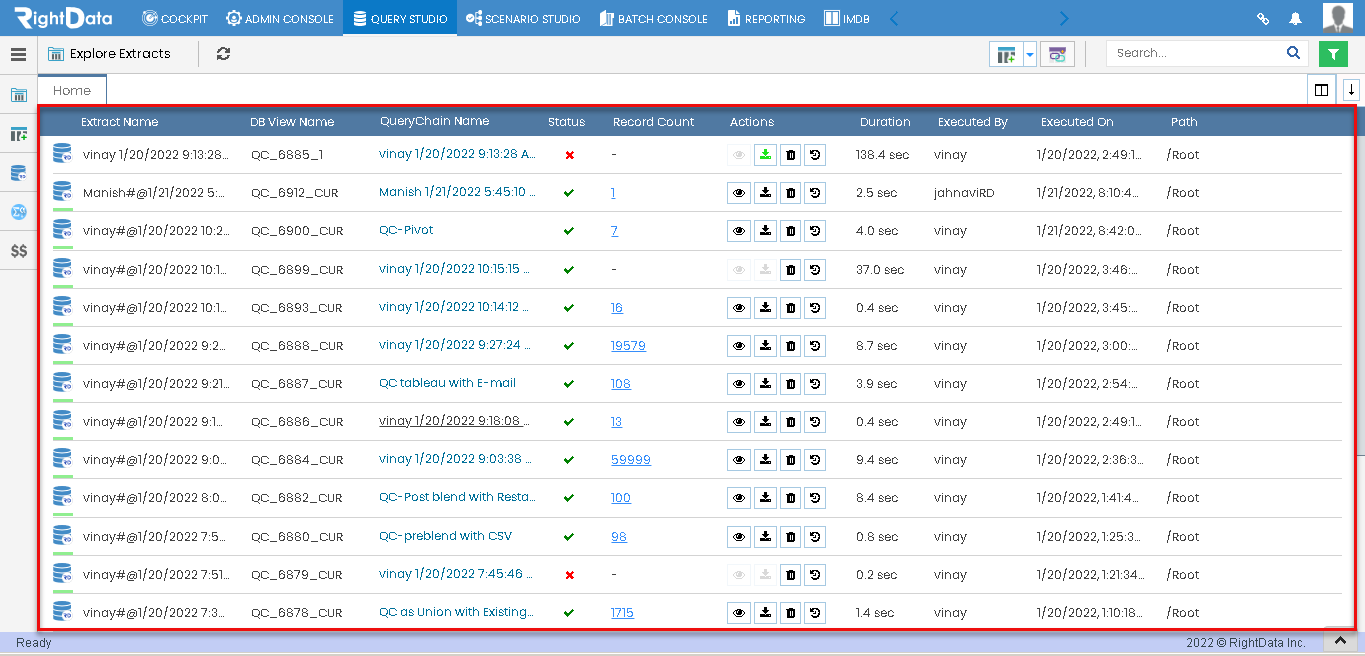The image size is (1365, 656).
Task: Switch to the SCENARIO STUDIO menu
Action: click(x=521, y=17)
